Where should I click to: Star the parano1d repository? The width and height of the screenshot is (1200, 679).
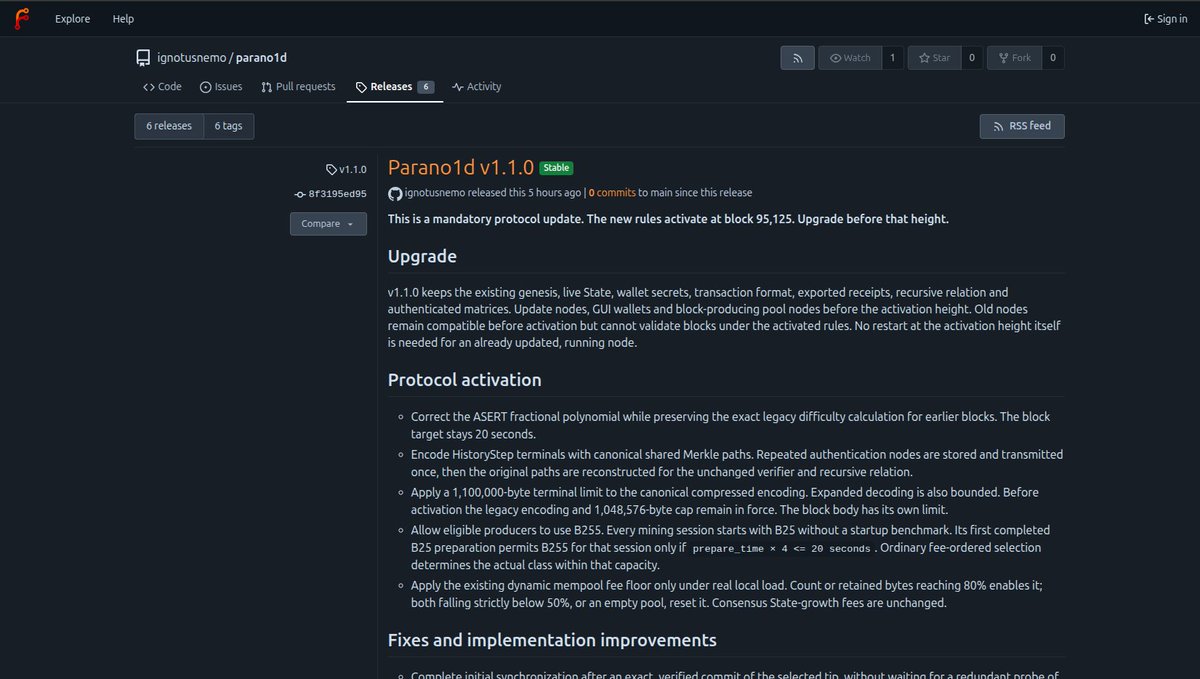934,58
